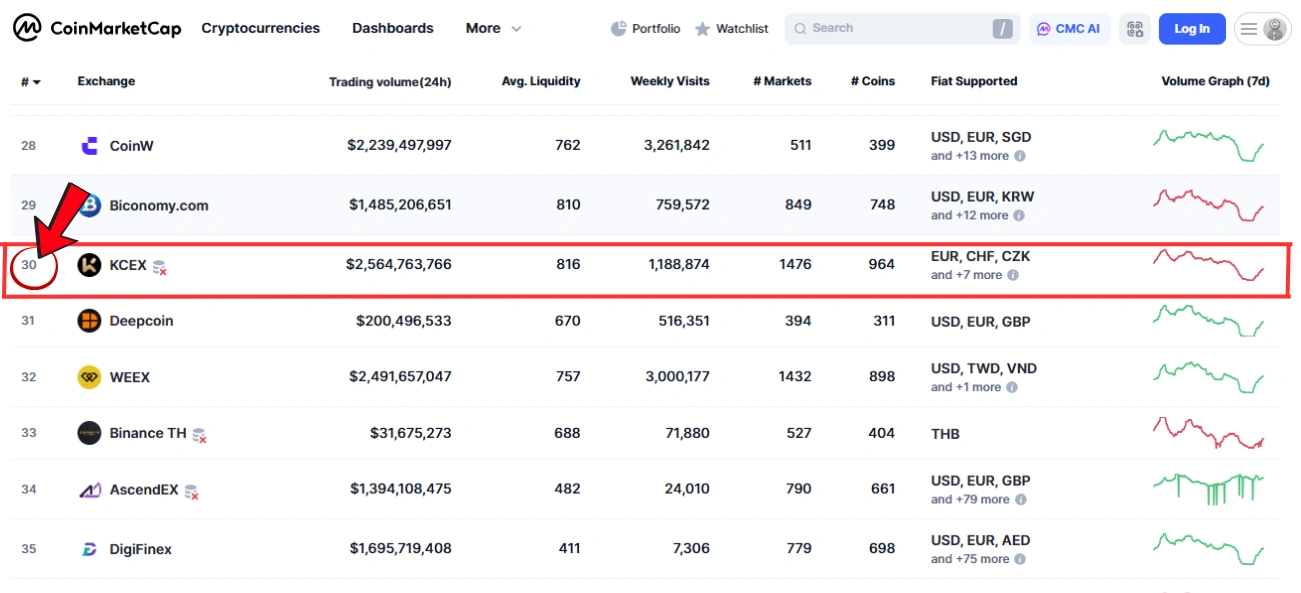Sort by Weekly Visits column
1301x593 pixels.
(x=670, y=81)
